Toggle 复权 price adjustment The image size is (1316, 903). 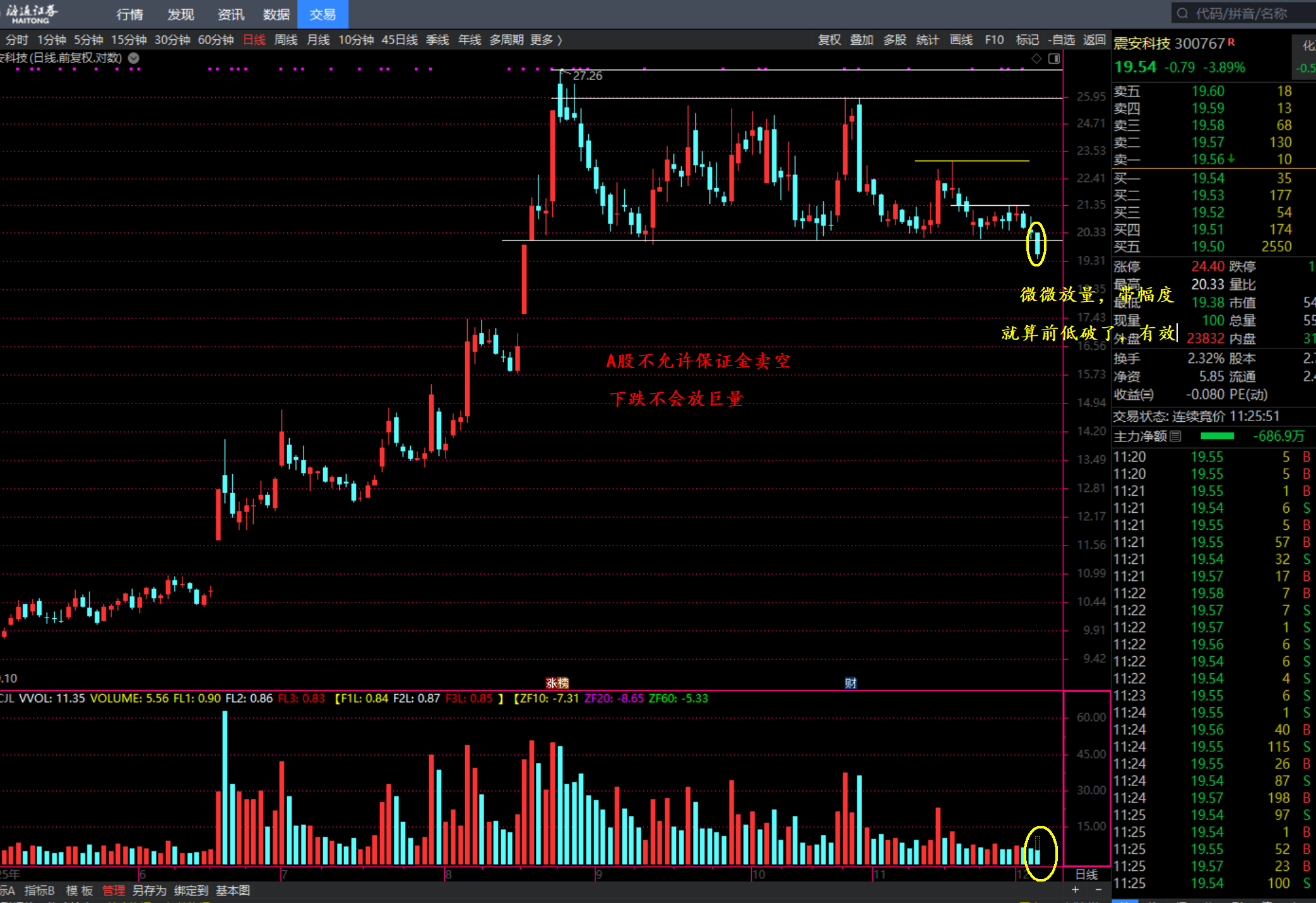[x=829, y=40]
